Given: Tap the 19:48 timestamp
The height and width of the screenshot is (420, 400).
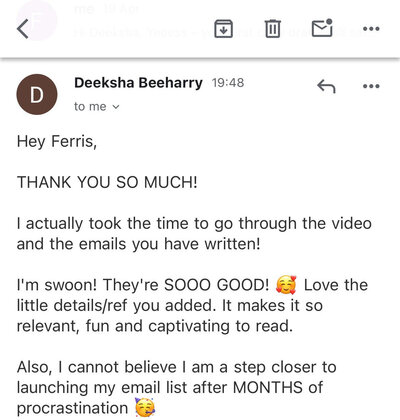Looking at the screenshot, I should pos(228,83).
